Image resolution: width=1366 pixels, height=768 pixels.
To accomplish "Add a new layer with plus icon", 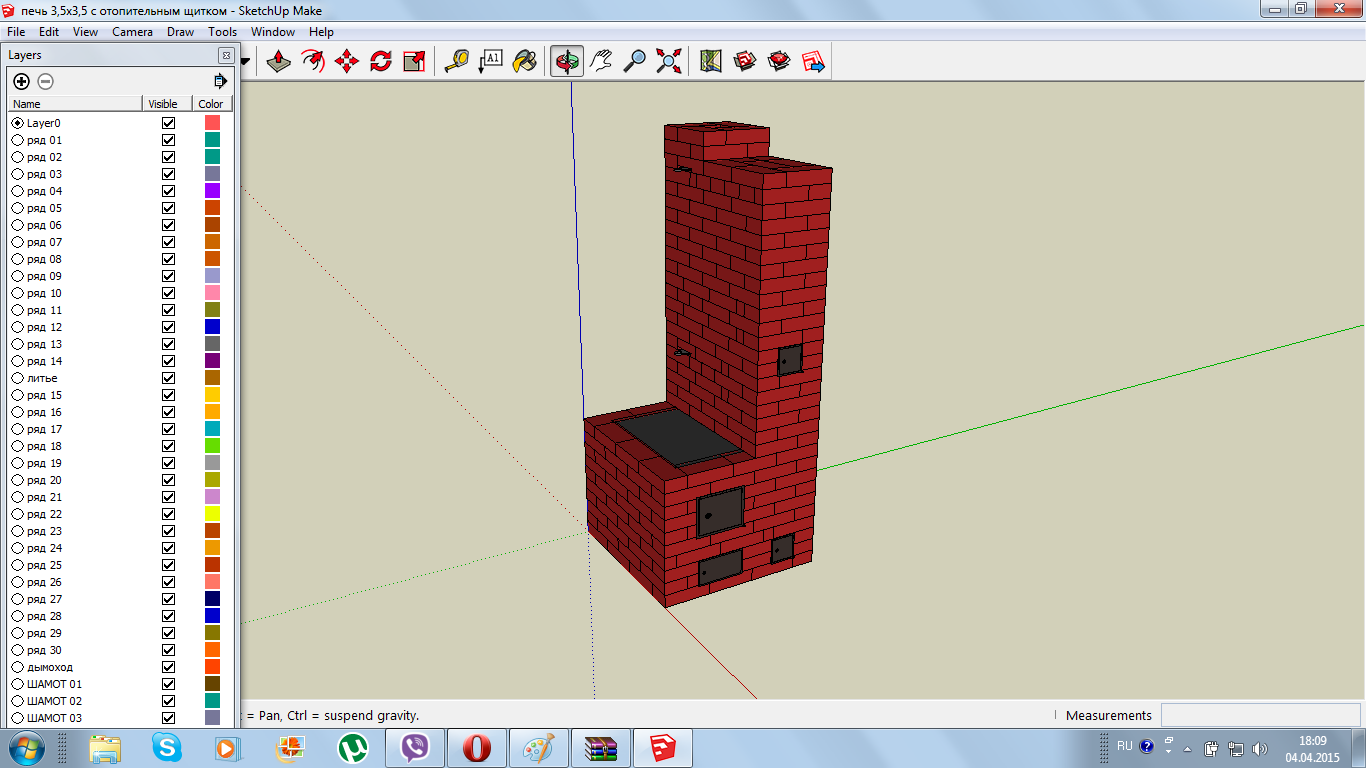I will tap(21, 81).
